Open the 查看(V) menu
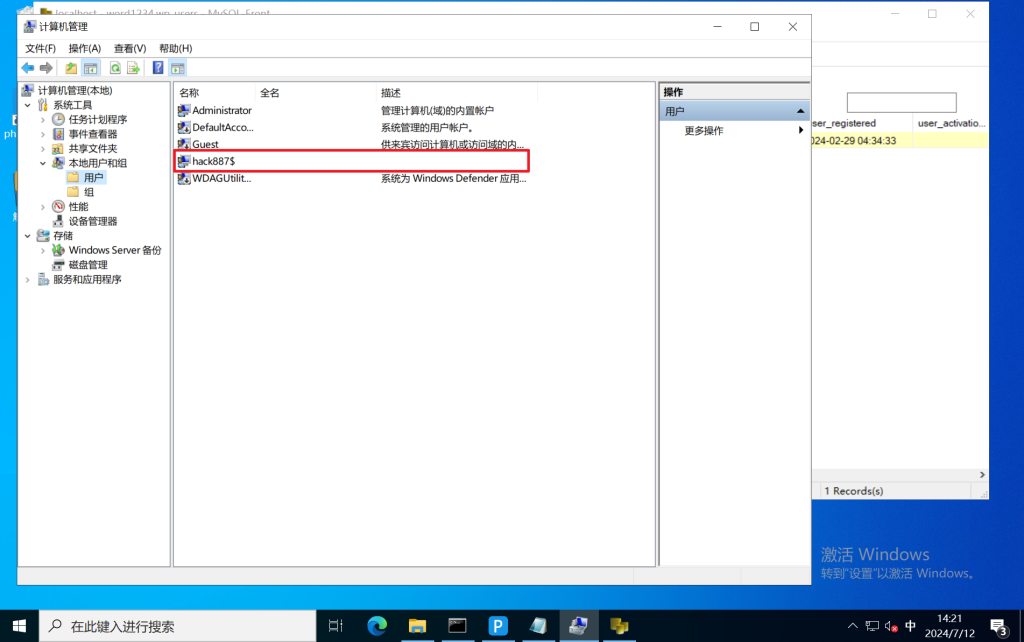1024x642 pixels. [130, 48]
